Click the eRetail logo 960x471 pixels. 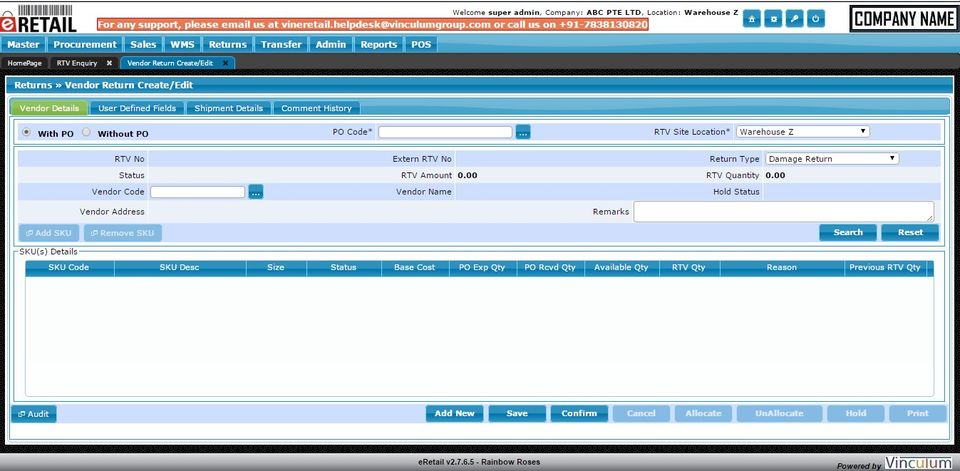click(x=39, y=18)
